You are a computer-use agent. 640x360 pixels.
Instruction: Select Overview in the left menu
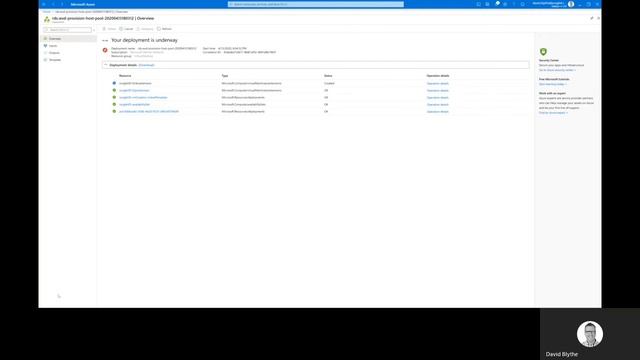pyautogui.click(x=69, y=39)
